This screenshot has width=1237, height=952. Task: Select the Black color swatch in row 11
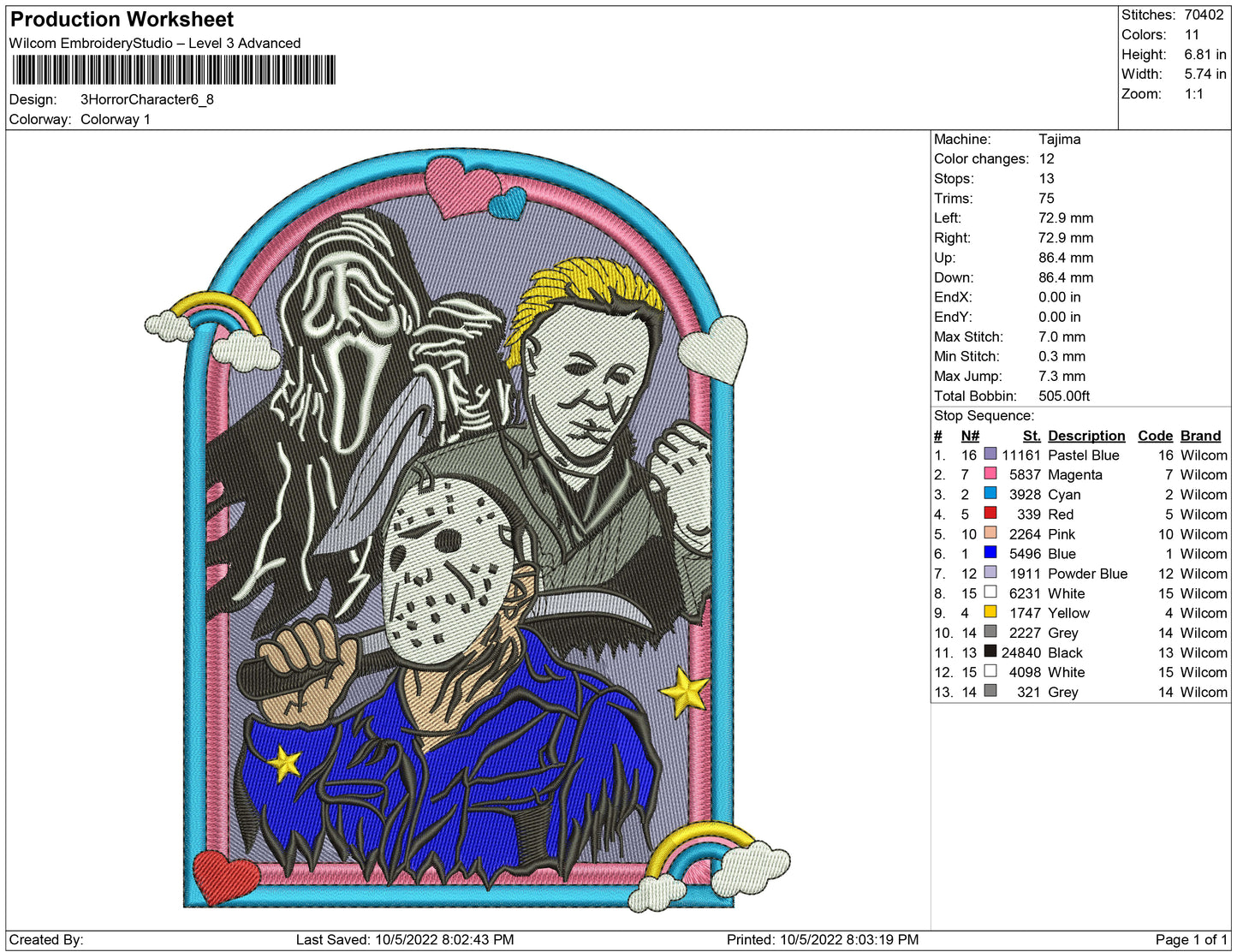(990, 651)
